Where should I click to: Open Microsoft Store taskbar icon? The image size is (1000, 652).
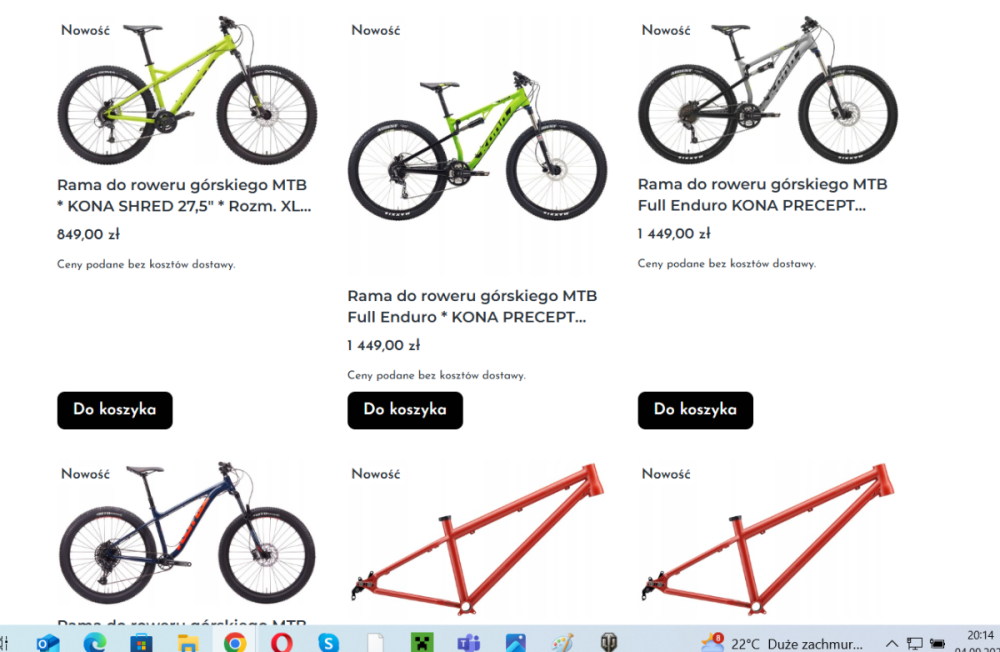[x=141, y=642]
